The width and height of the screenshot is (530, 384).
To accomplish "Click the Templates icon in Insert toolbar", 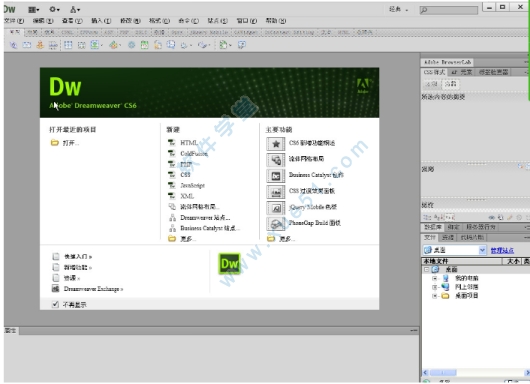I will pos(225,45).
